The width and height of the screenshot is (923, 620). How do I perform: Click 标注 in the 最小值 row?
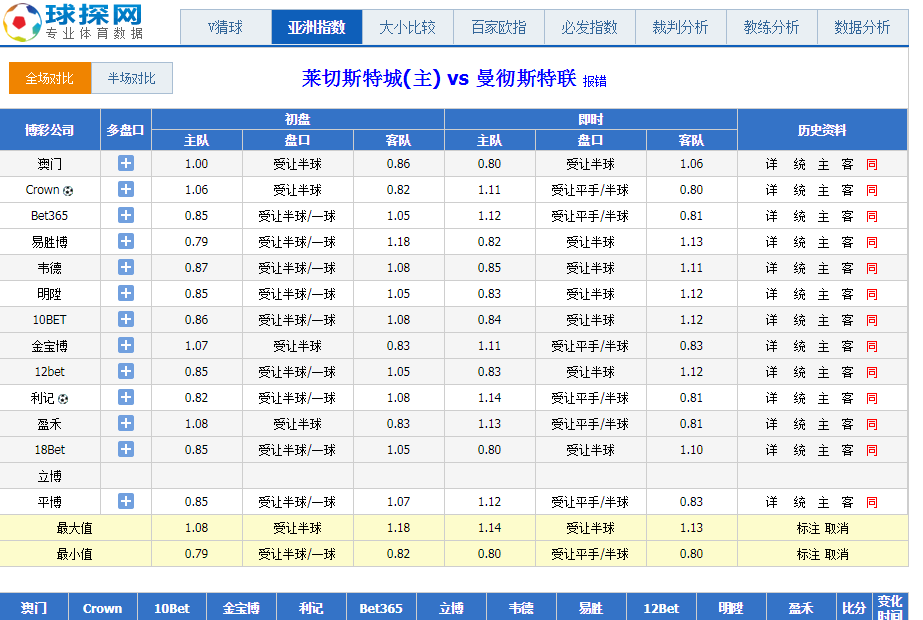coord(808,554)
